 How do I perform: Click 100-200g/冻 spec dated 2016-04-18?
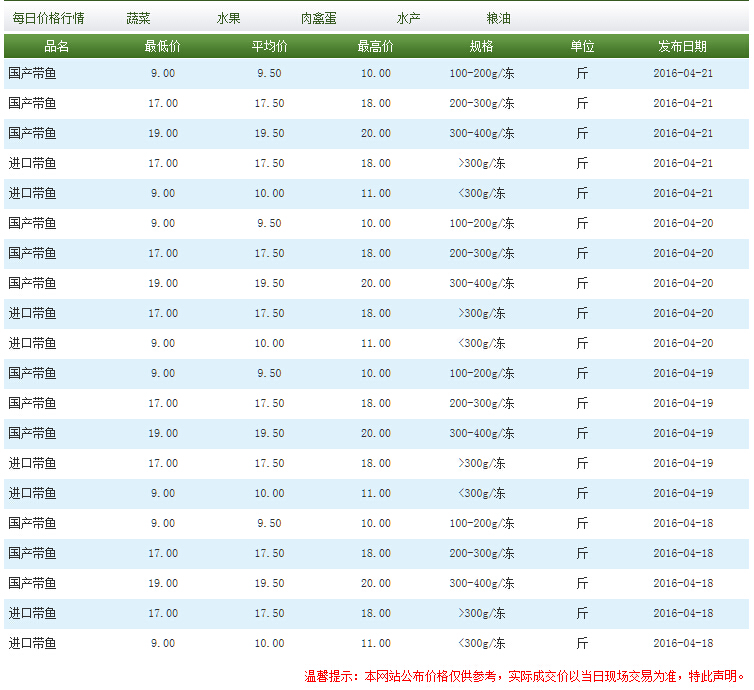coord(482,524)
